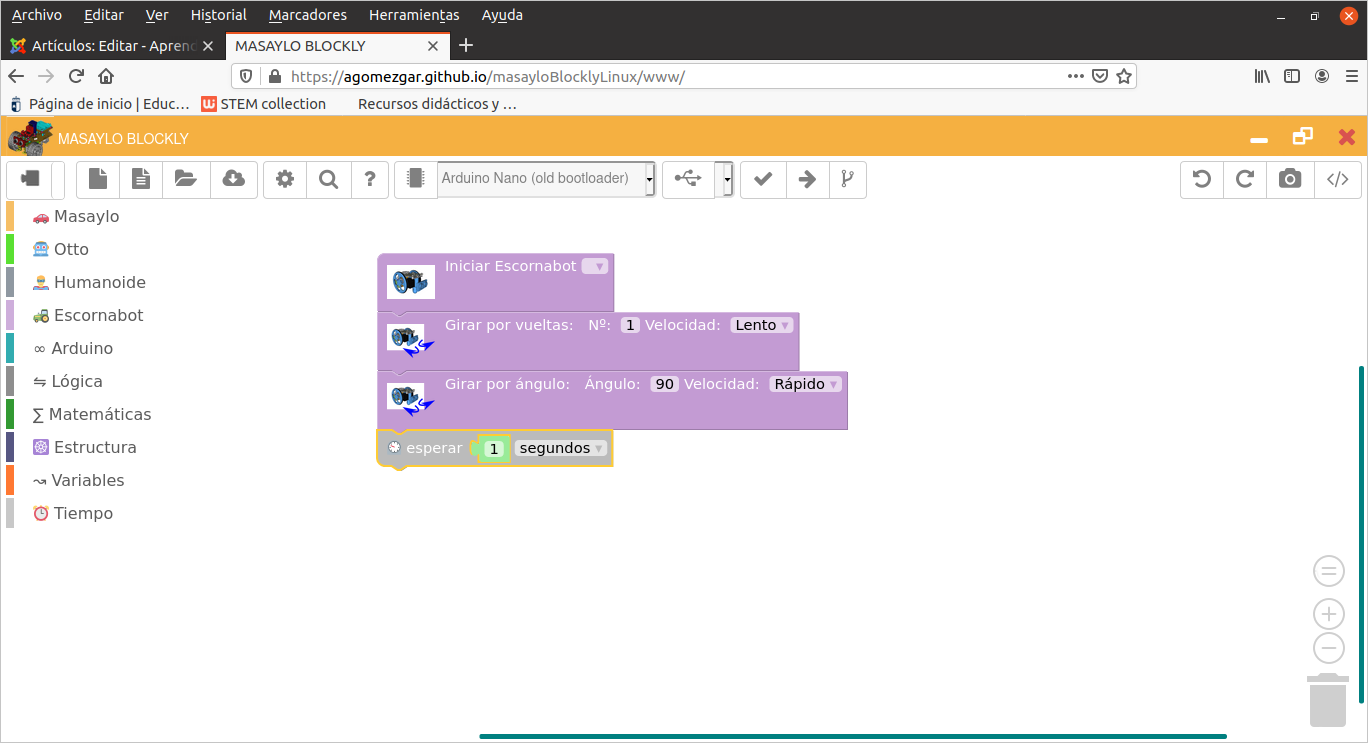The image size is (1368, 743).
Task: Click the puzzle-piece blocks icon in toolbar
Action: click(x=30, y=179)
